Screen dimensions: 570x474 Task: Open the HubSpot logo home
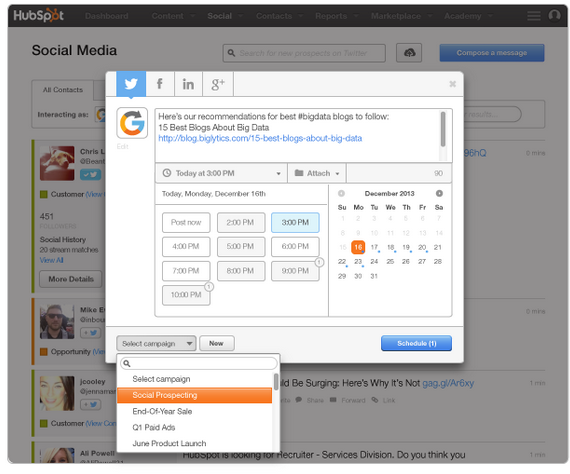pyautogui.click(x=39, y=16)
